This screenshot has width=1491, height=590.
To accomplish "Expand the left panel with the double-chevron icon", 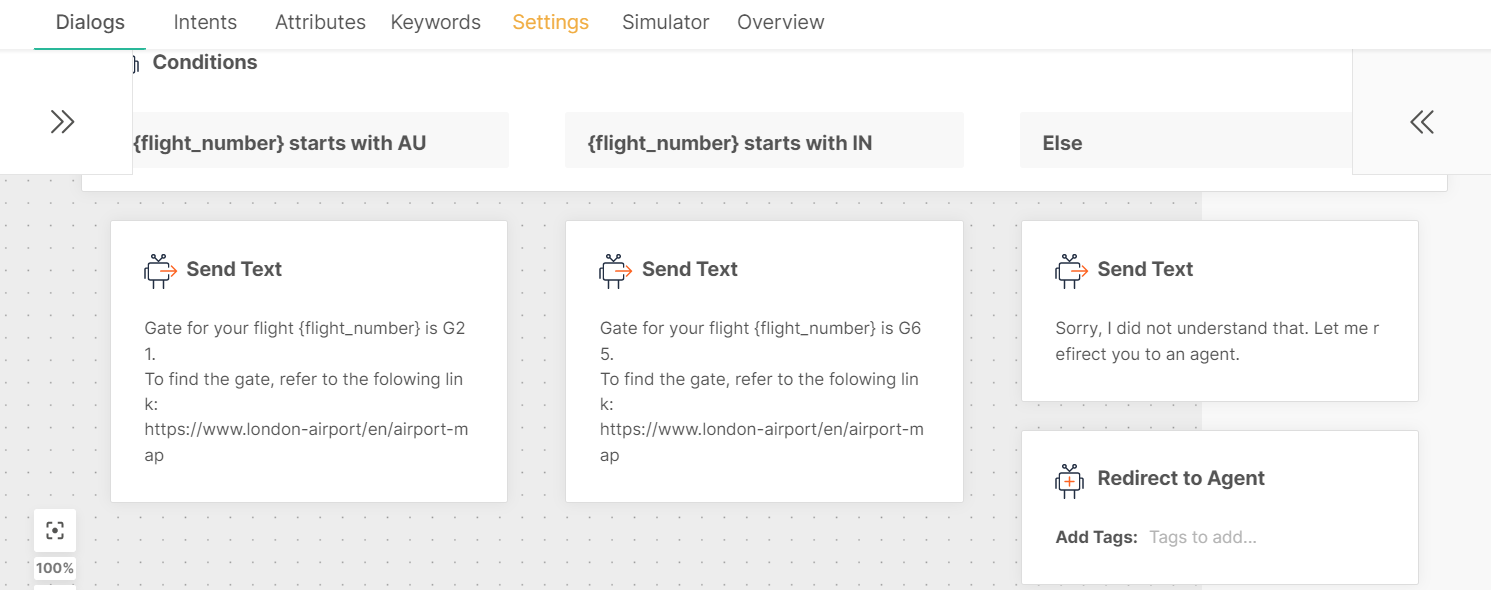I will [63, 121].
